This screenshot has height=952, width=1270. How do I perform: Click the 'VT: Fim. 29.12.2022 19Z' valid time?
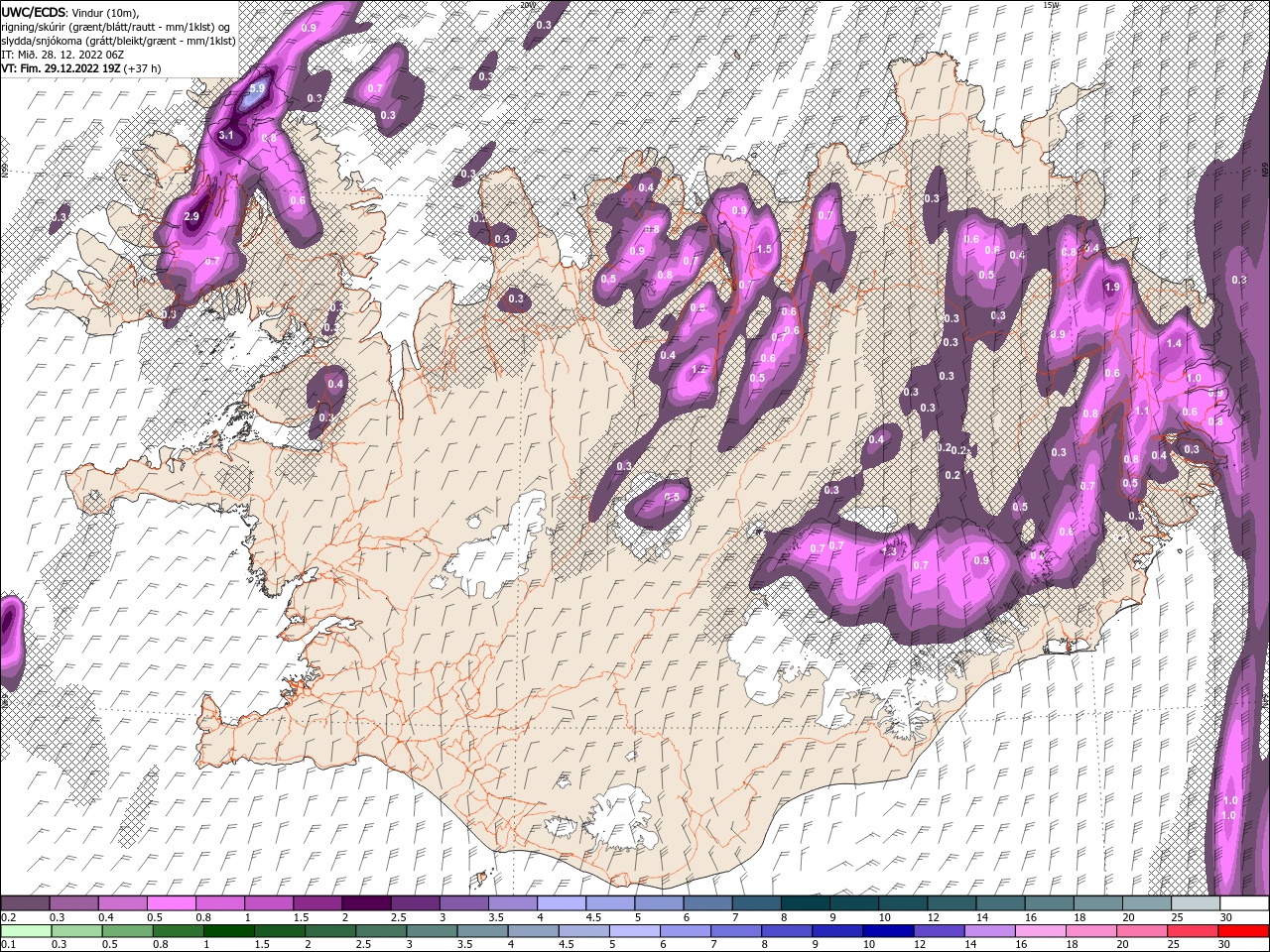[61, 68]
